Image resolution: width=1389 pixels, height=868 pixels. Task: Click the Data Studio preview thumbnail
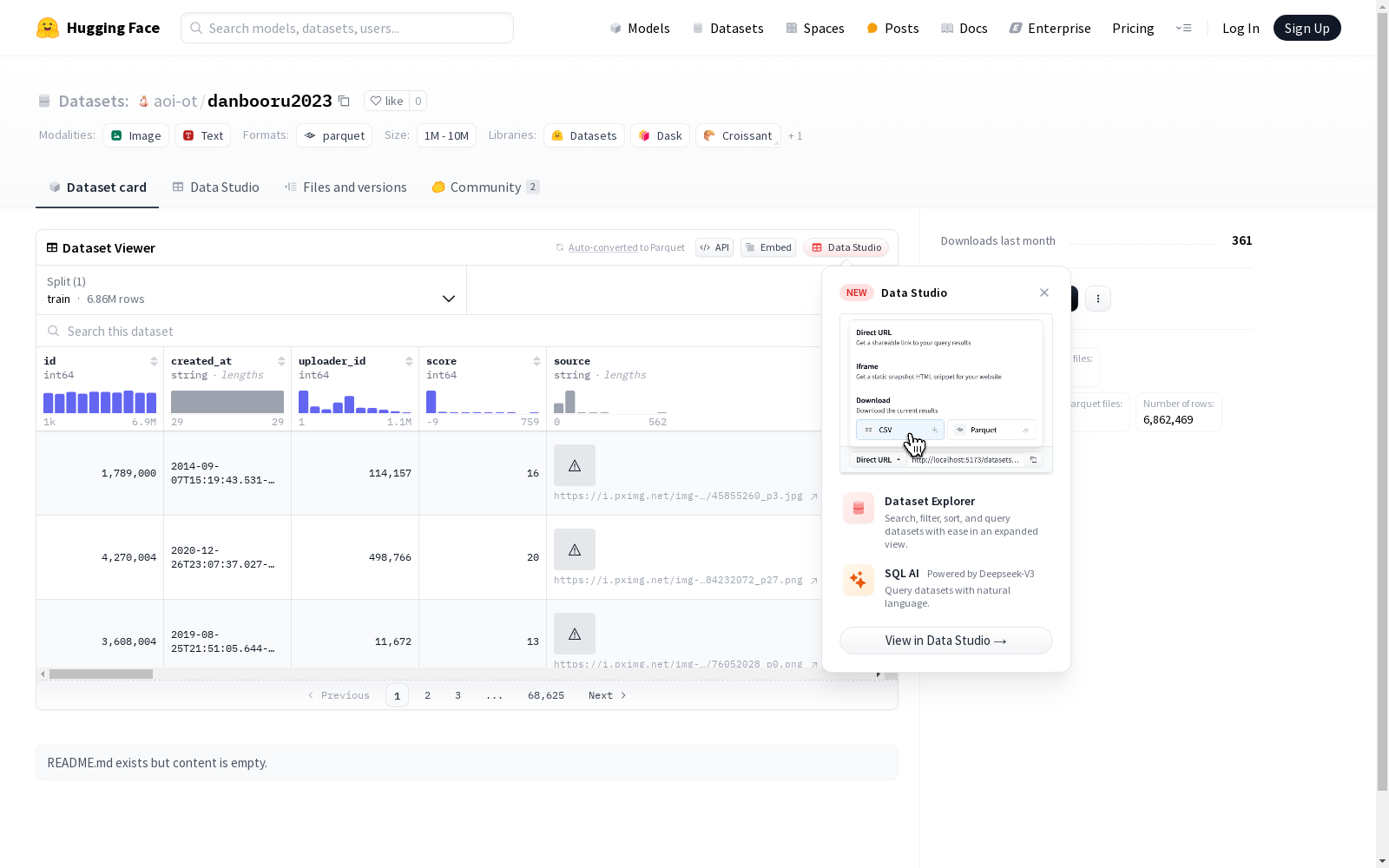946,394
